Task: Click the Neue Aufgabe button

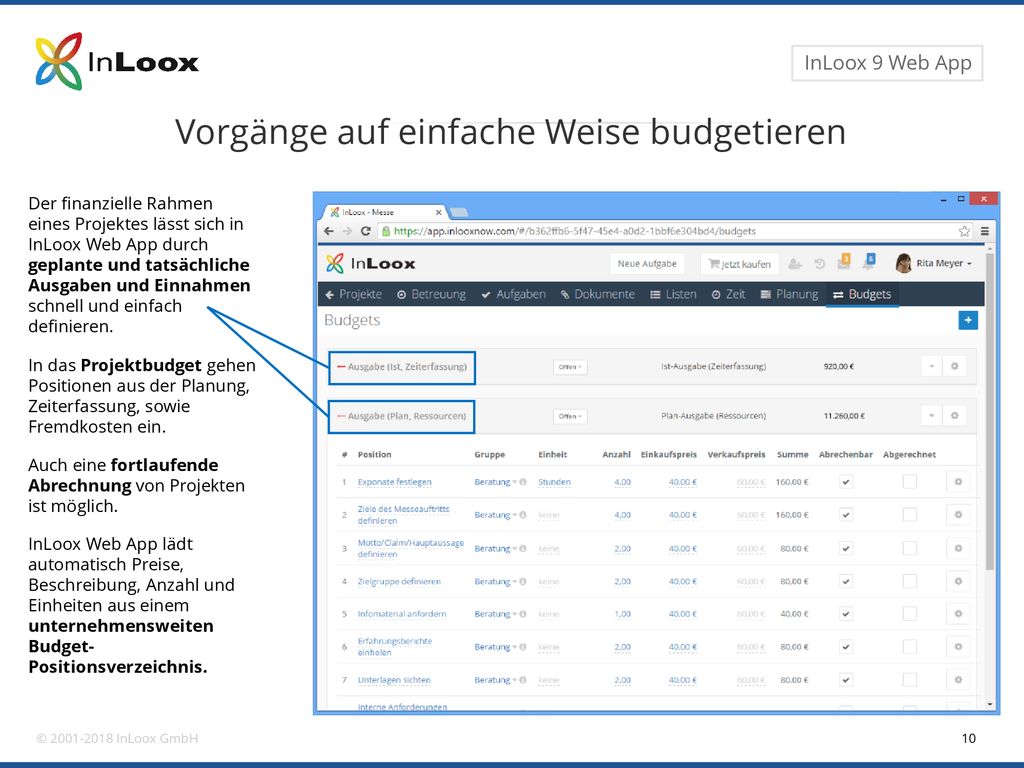Action: 647,264
